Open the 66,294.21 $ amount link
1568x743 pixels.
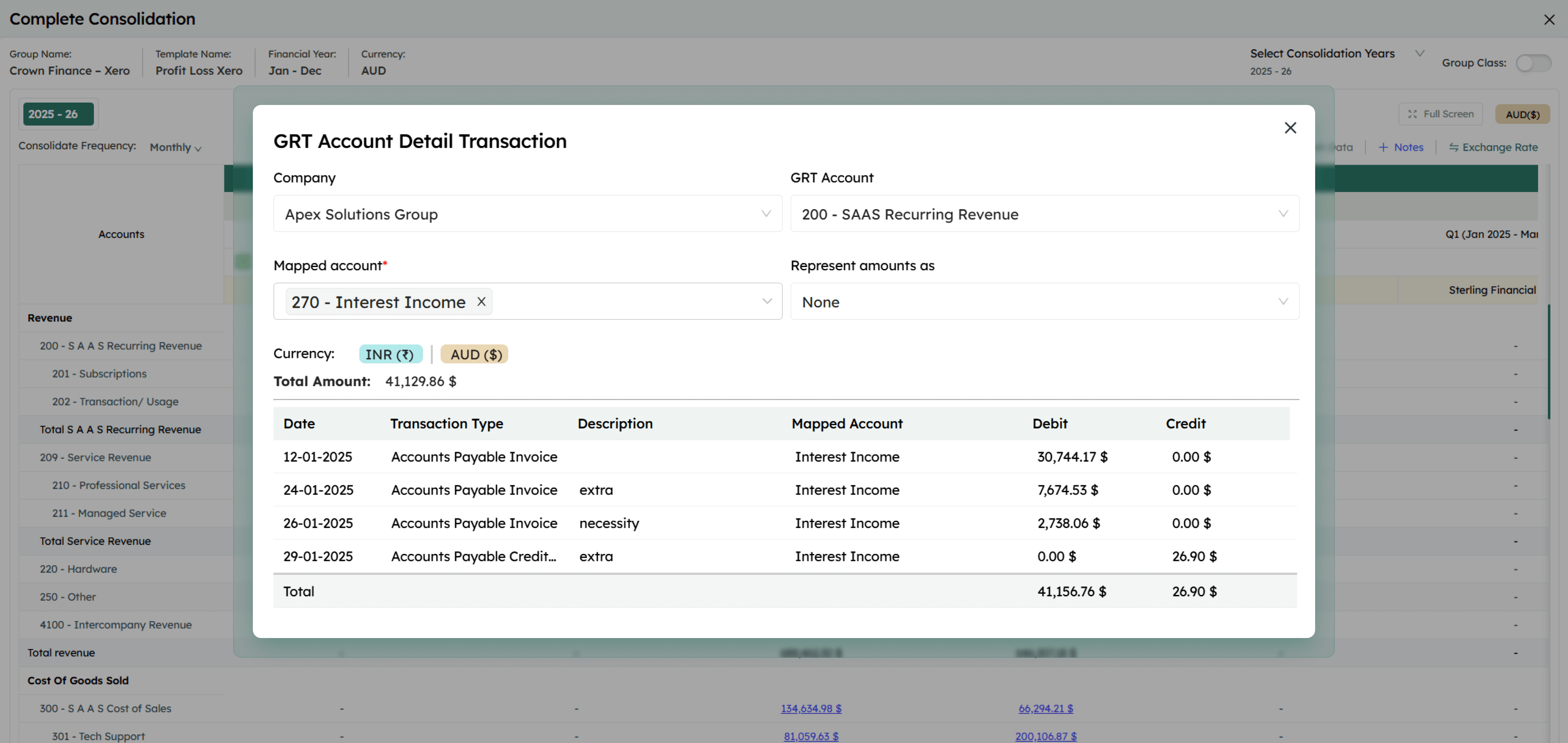(1045, 709)
